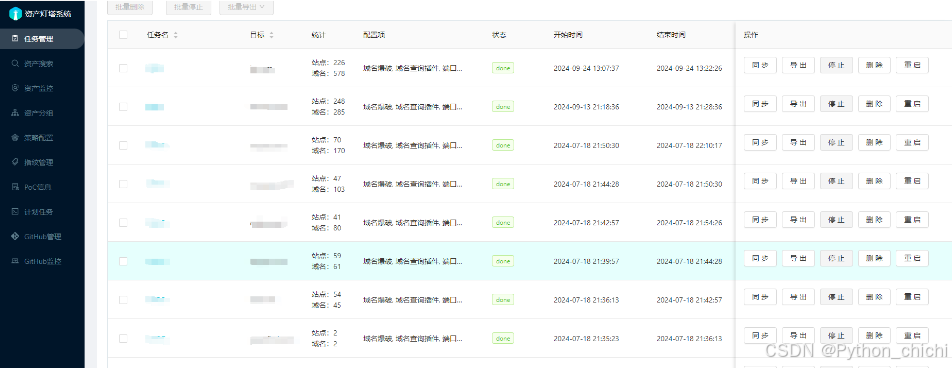Click the 资产分组 hierarchy icon

pyautogui.click(x=15, y=113)
